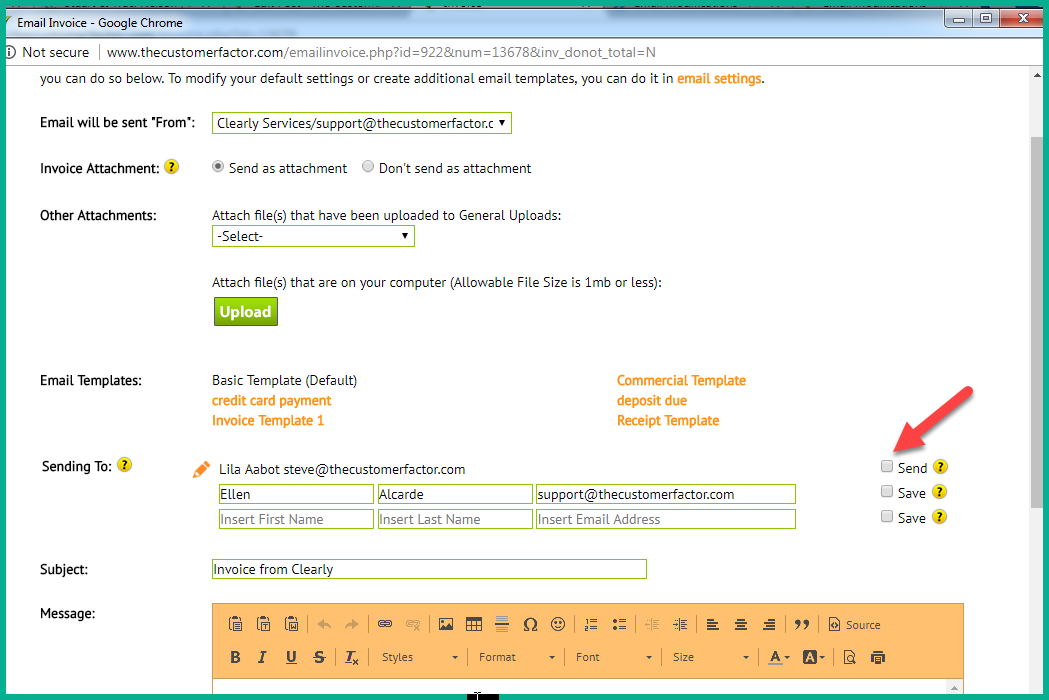This screenshot has height=700, width=1049.
Task: Open the special character (omega) picker
Action: tap(531, 624)
